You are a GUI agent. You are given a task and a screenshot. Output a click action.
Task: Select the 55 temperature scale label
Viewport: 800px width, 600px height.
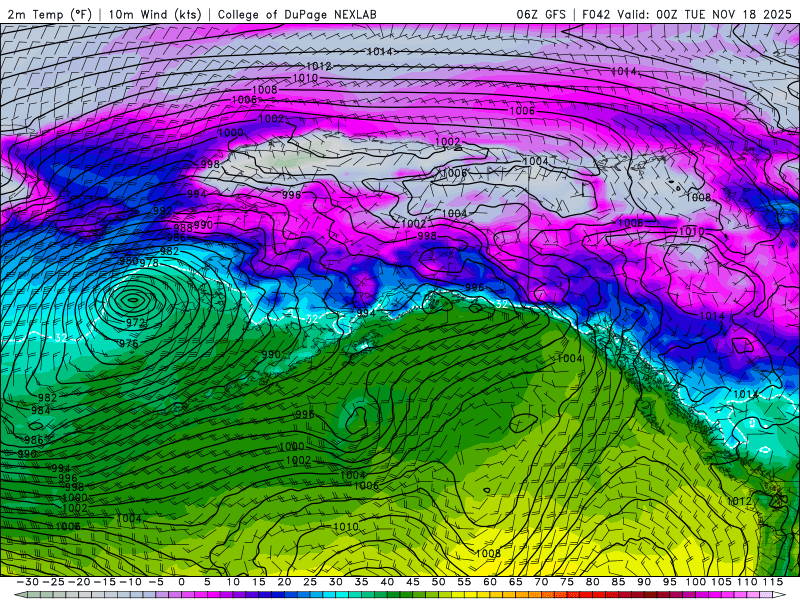[464, 582]
